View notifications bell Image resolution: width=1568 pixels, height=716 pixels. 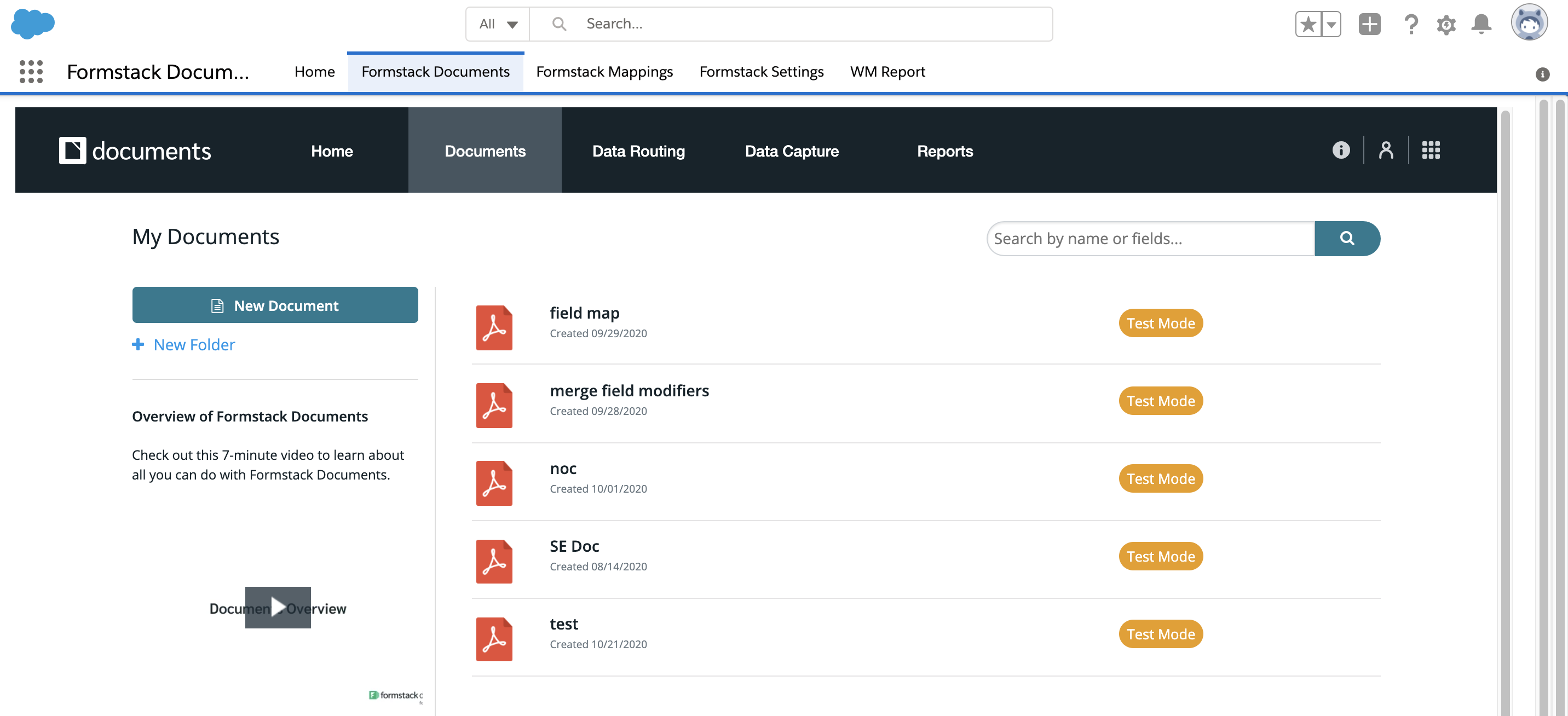(1481, 24)
